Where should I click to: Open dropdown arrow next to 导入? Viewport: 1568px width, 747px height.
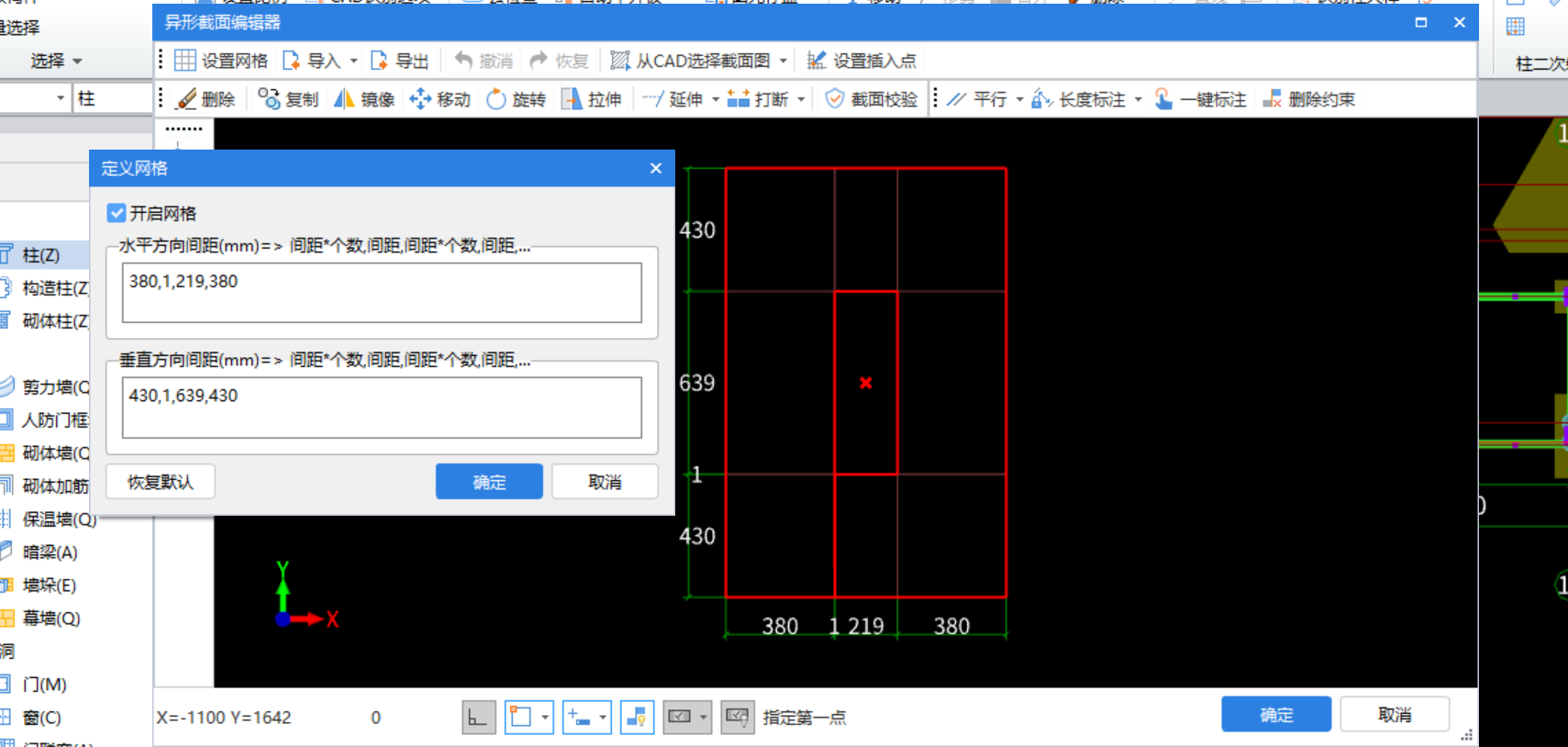[354, 61]
